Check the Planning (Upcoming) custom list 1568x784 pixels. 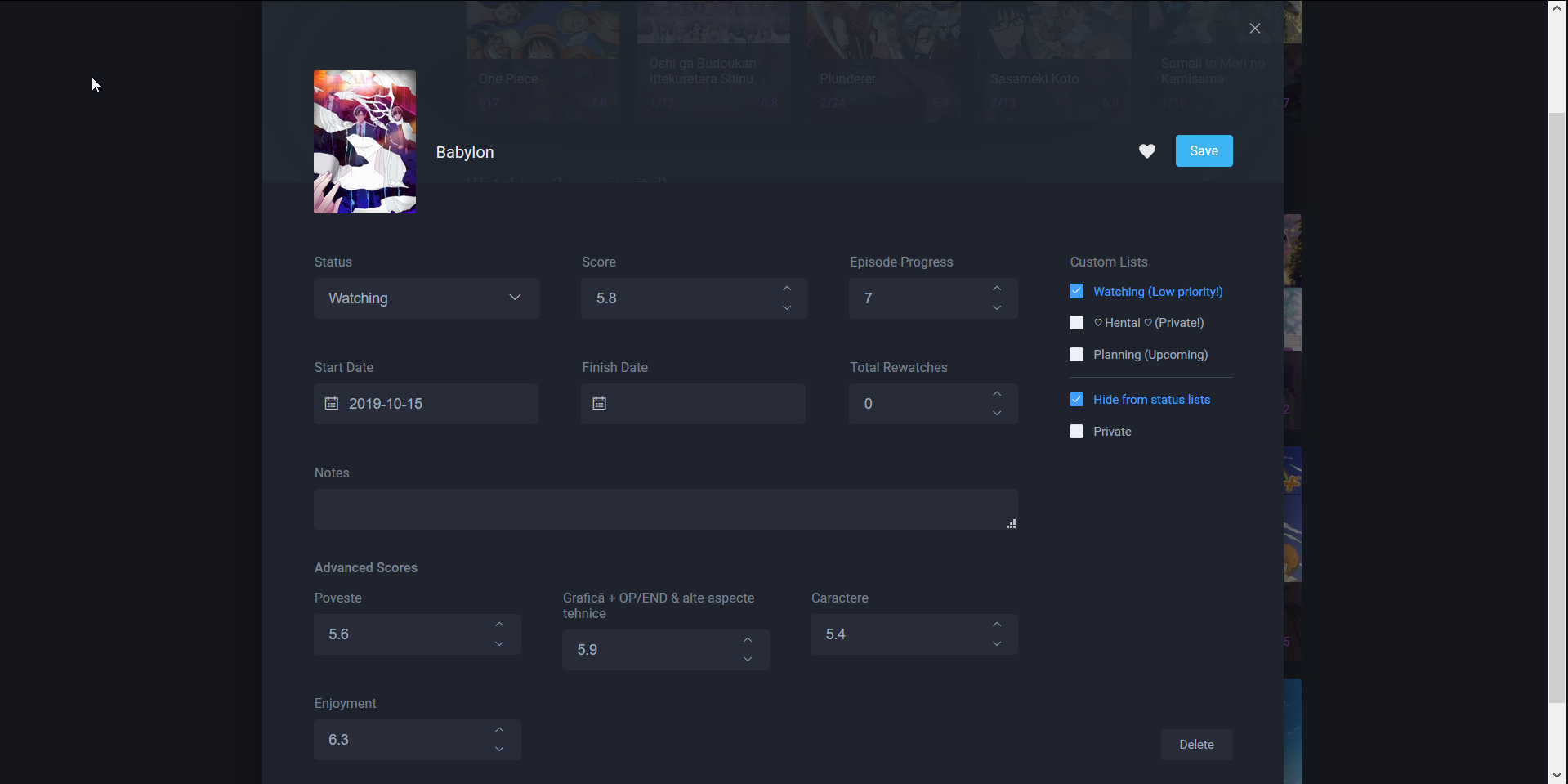[x=1077, y=355]
